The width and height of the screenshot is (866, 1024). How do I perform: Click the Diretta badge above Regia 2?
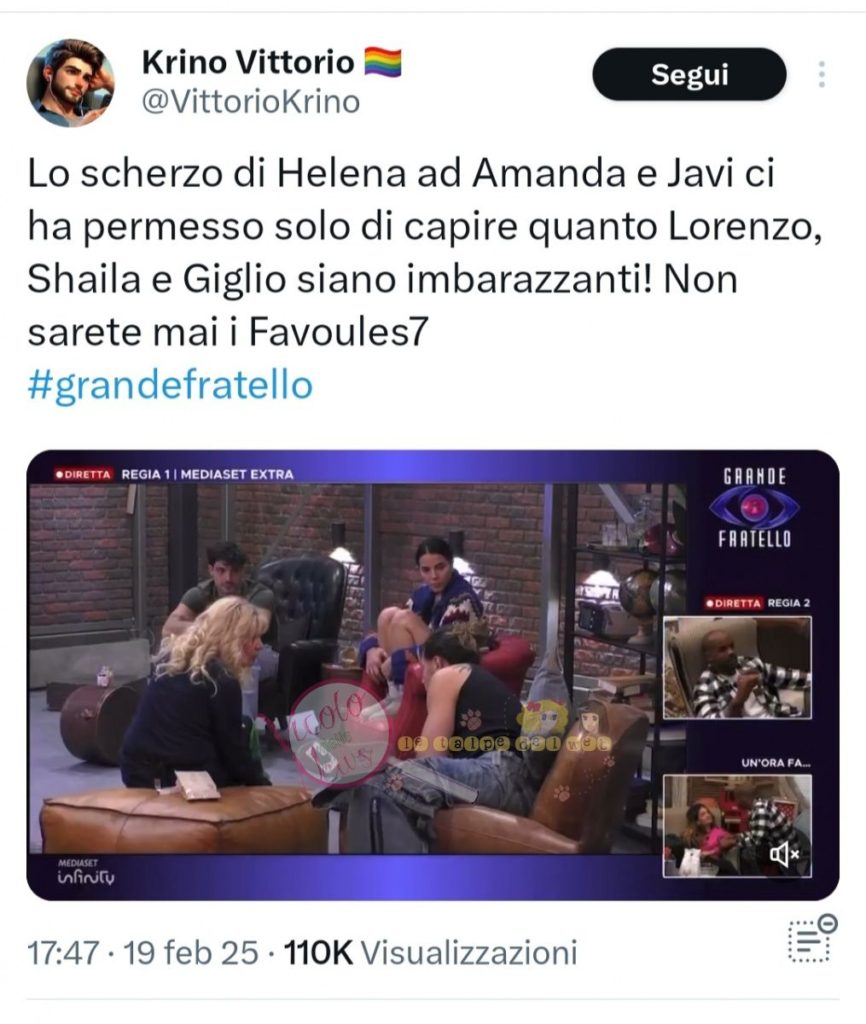[733, 603]
